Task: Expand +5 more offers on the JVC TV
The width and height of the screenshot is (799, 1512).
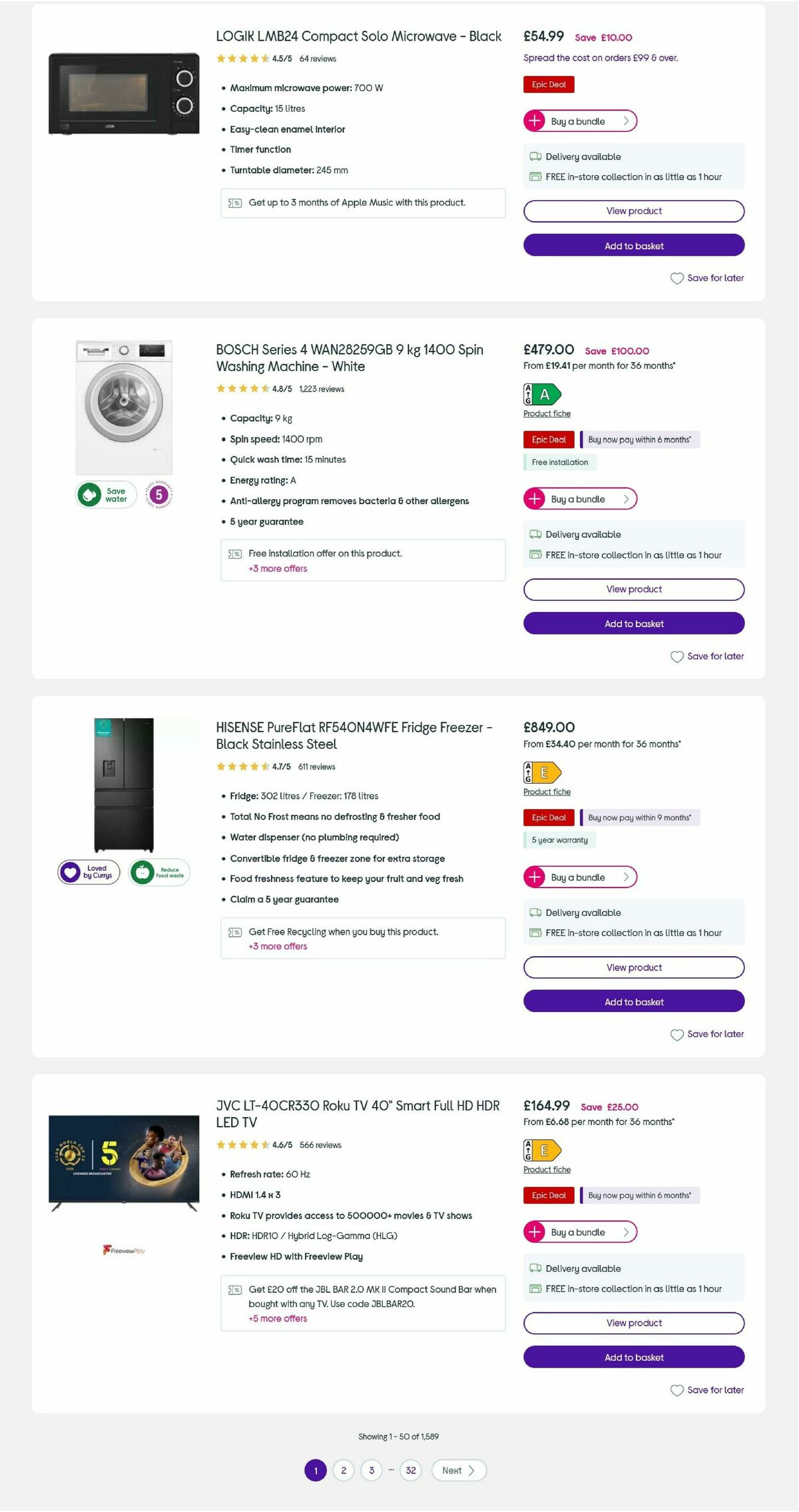Action: click(x=278, y=1318)
